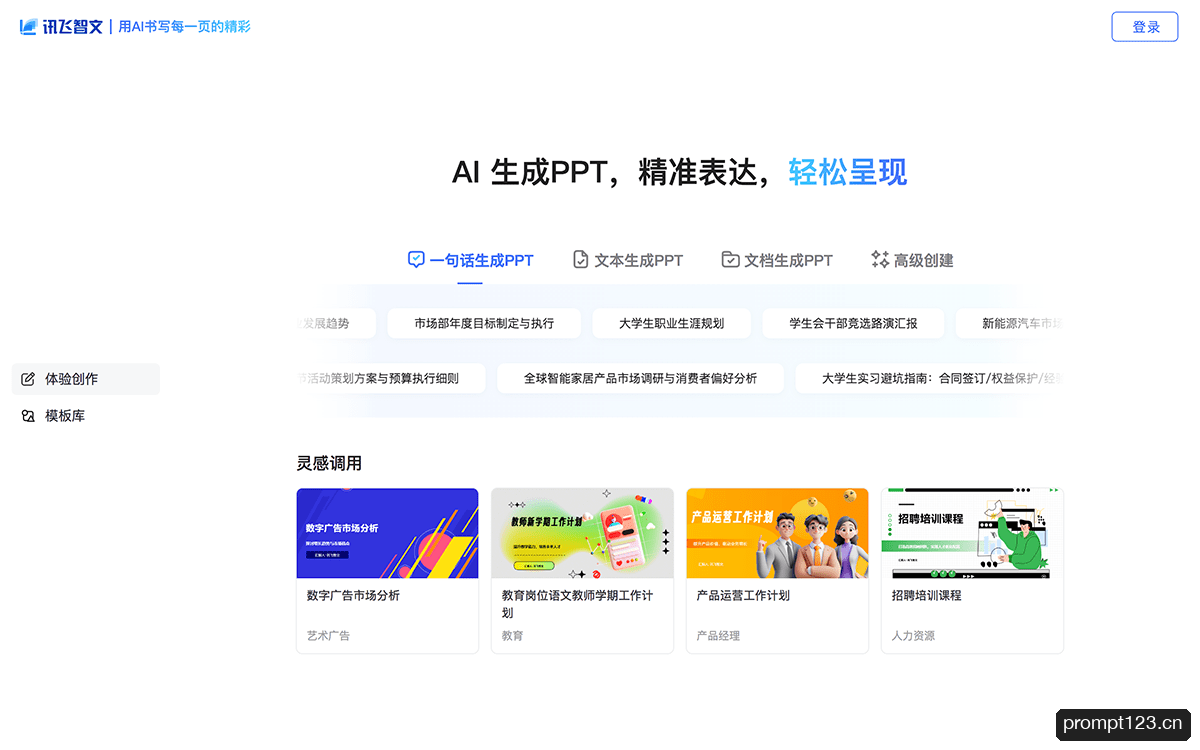Select the 大学生职业生涯规划 suggestion
This screenshot has width=1200, height=750.
(x=671, y=323)
